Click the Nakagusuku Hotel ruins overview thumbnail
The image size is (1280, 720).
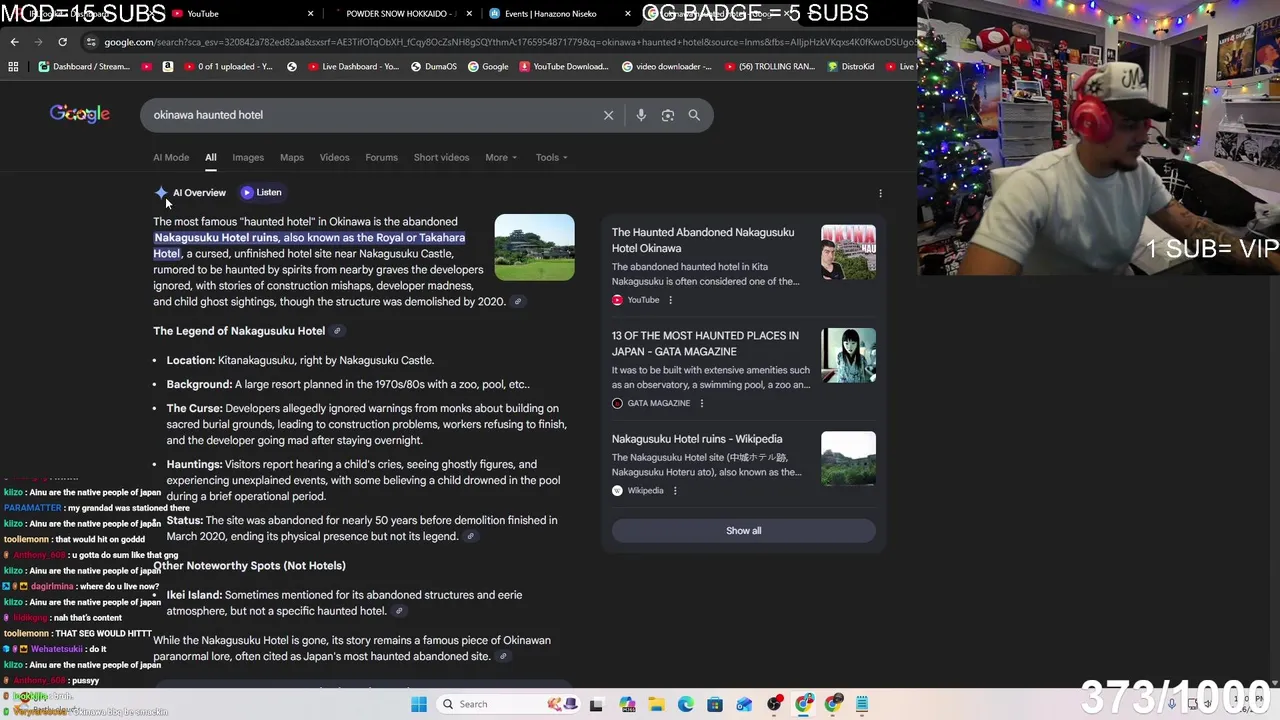534,247
